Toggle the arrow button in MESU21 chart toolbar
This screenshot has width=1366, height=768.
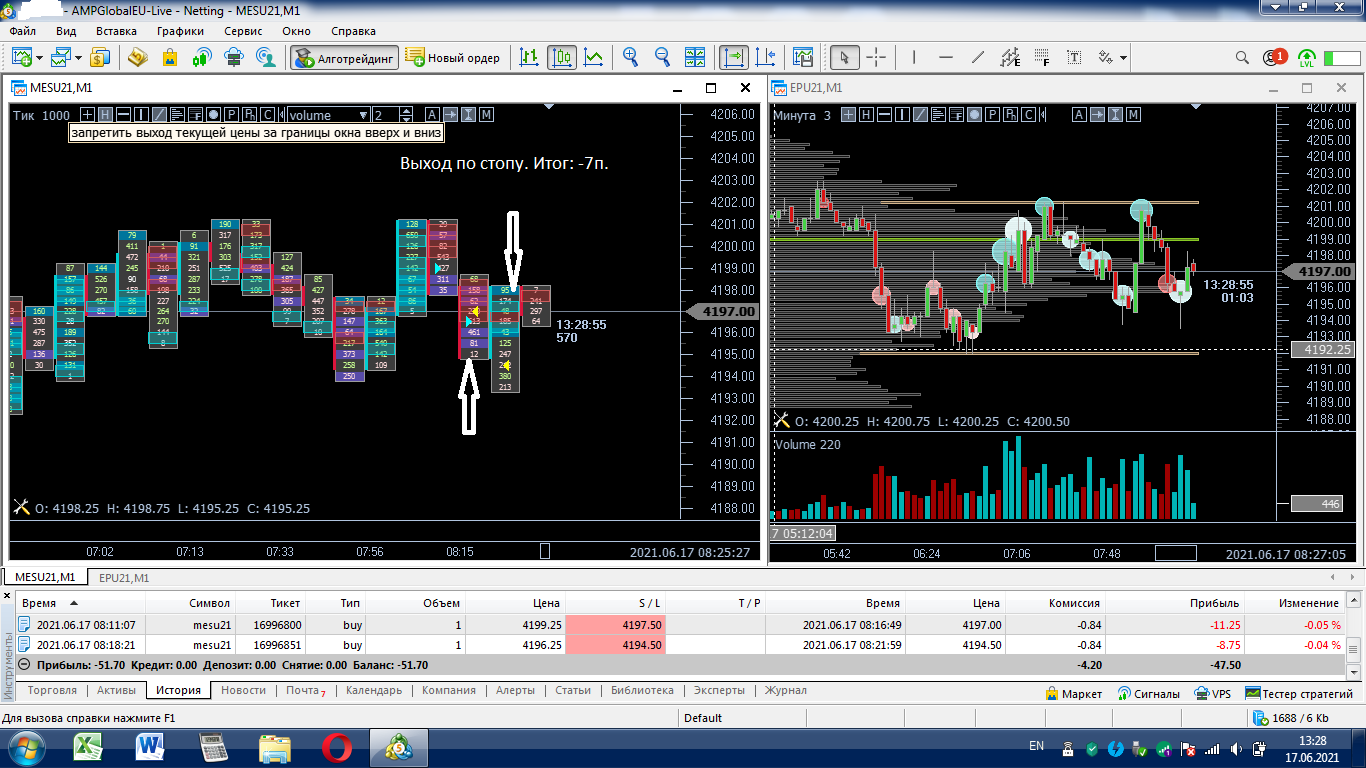pyautogui.click(x=450, y=115)
